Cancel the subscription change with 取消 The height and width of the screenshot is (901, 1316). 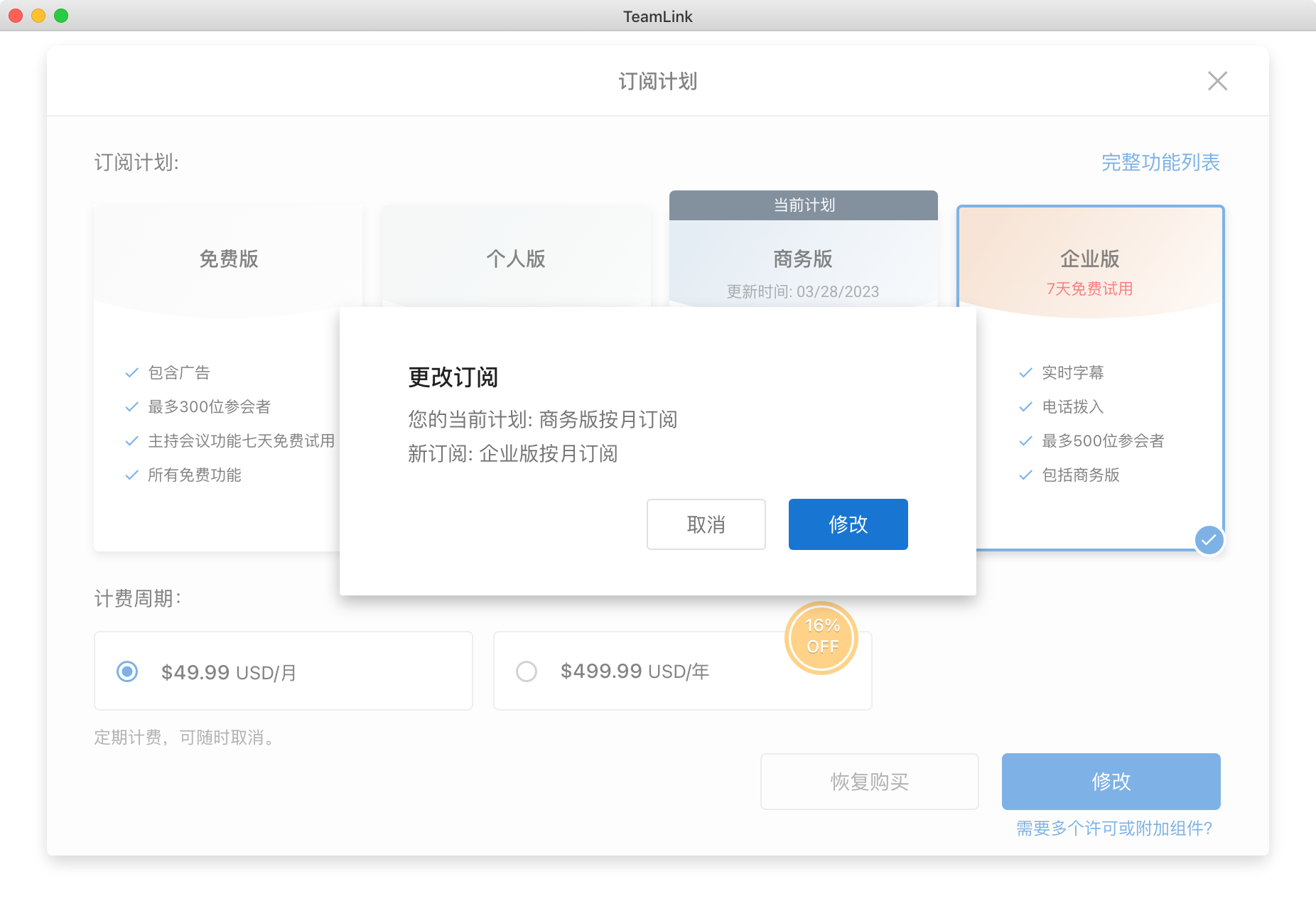coord(706,524)
